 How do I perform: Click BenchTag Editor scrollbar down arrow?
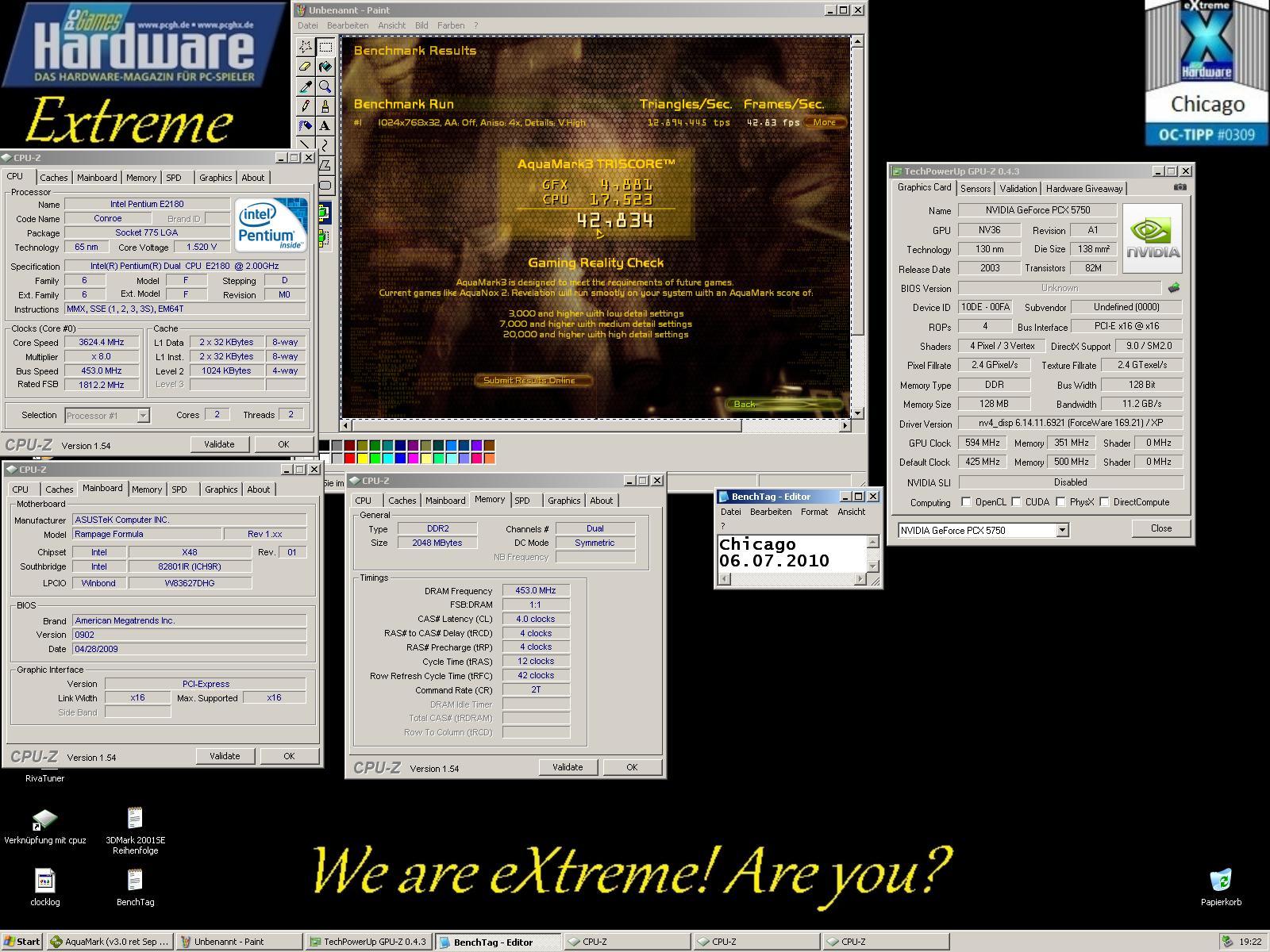tap(872, 566)
